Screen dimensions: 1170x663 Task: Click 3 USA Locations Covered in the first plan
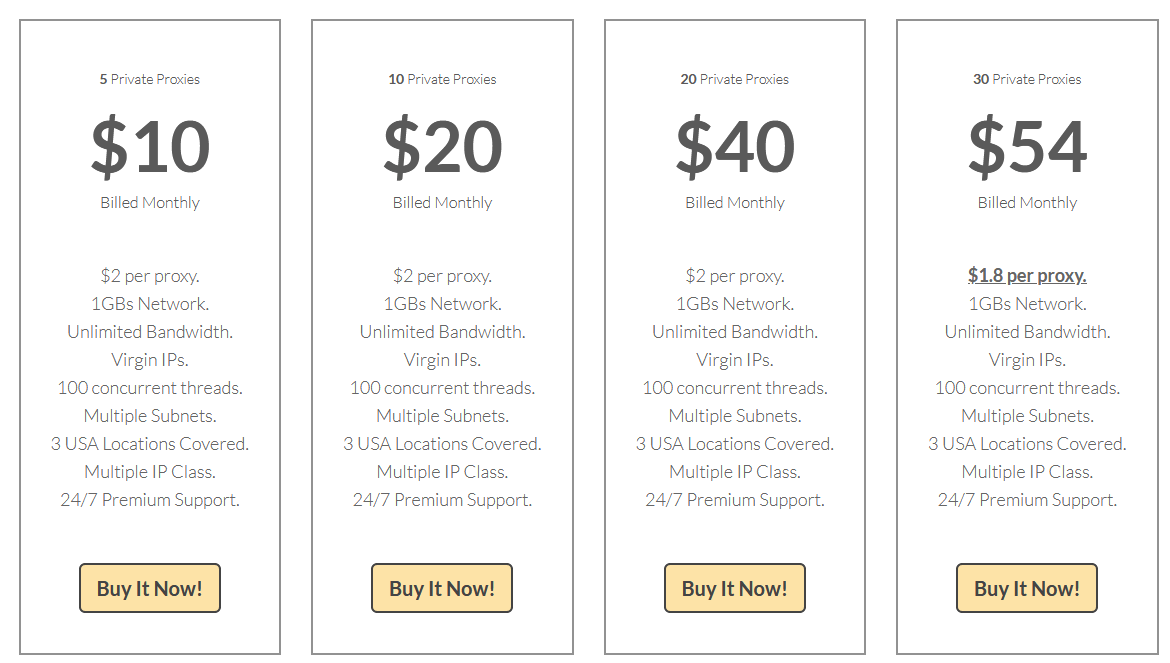click(x=149, y=443)
